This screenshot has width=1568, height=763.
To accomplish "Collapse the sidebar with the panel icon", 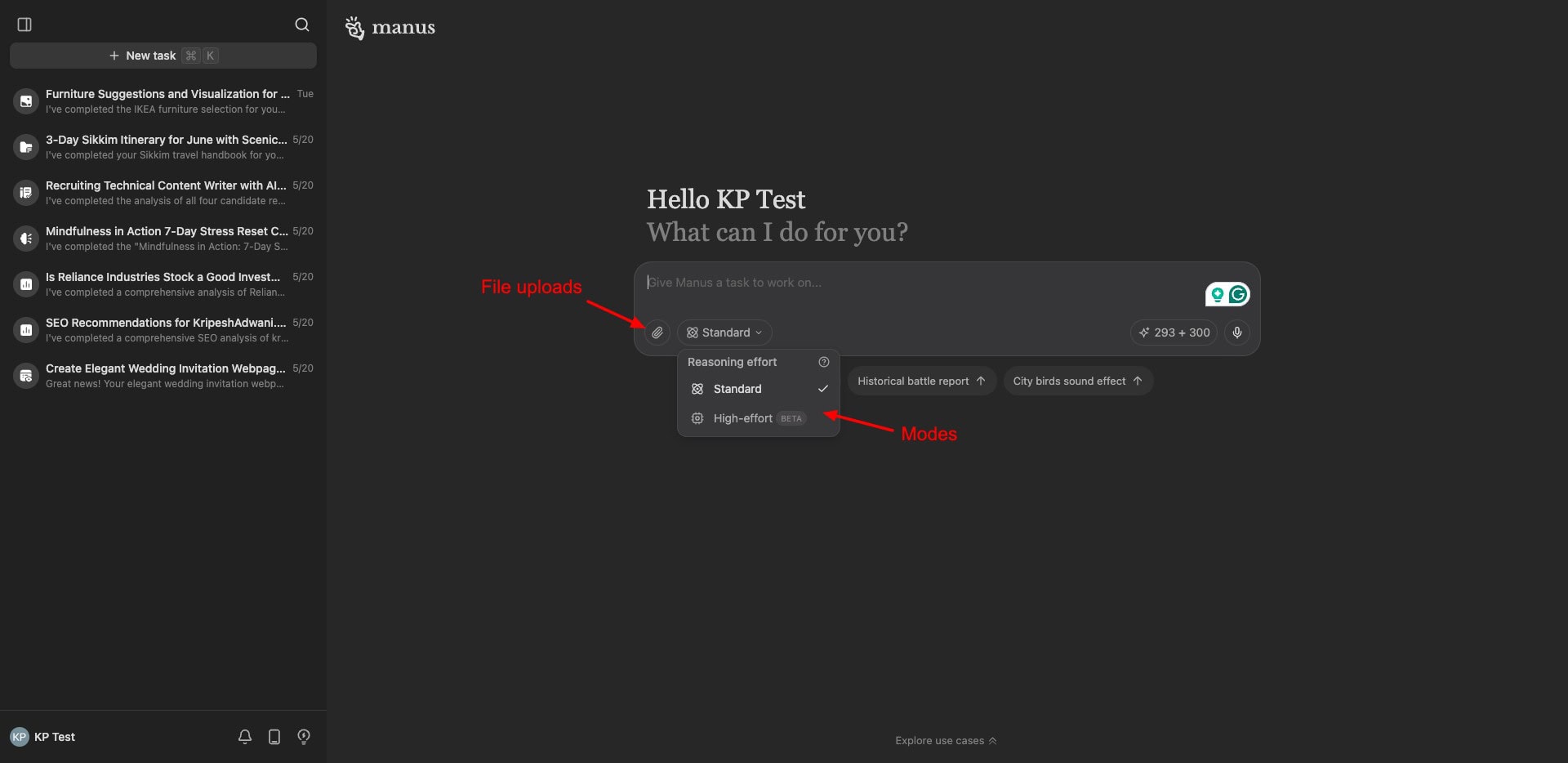I will [x=24, y=25].
